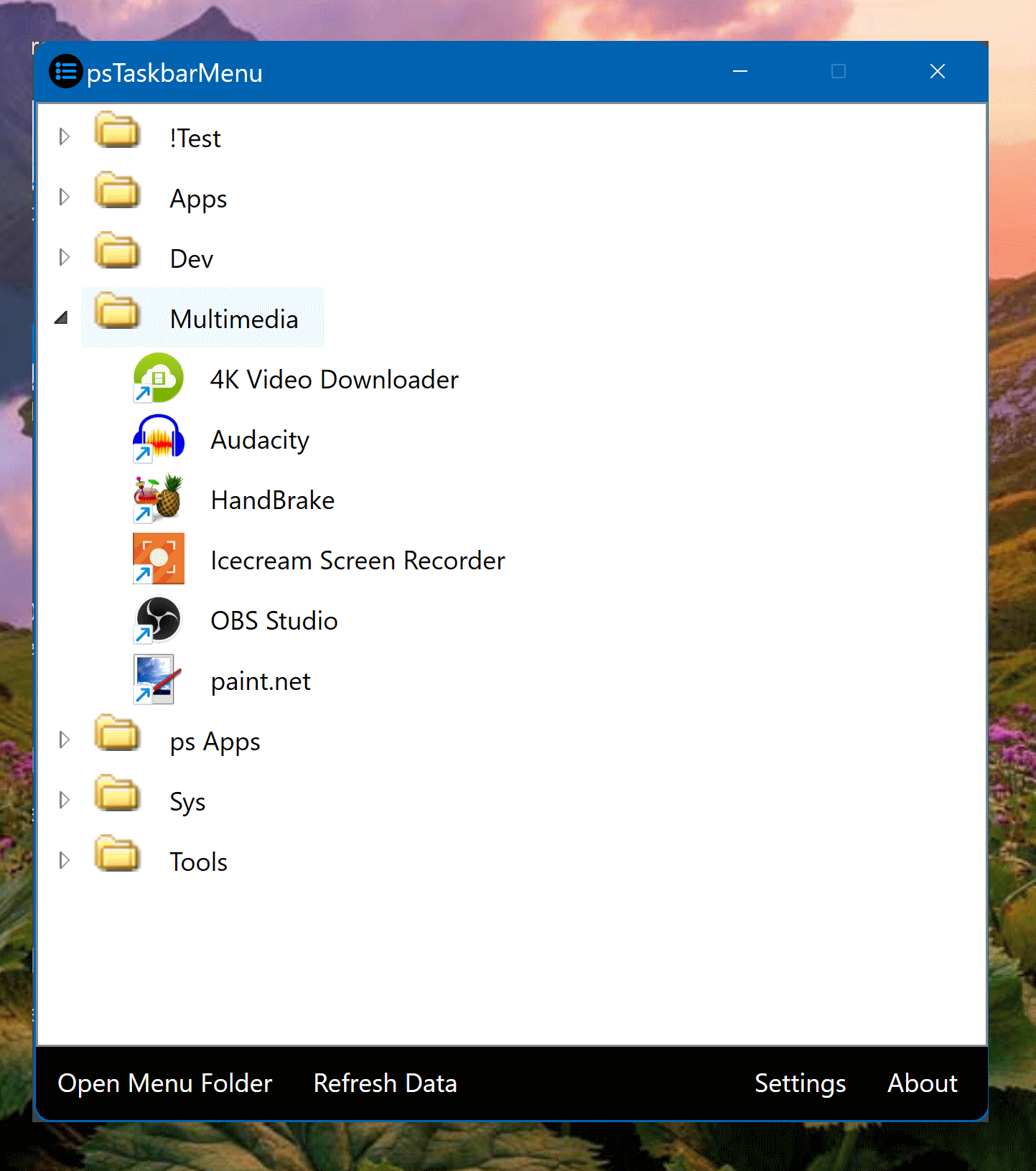
Task: Click the !Test folder icon
Action: 116,129
